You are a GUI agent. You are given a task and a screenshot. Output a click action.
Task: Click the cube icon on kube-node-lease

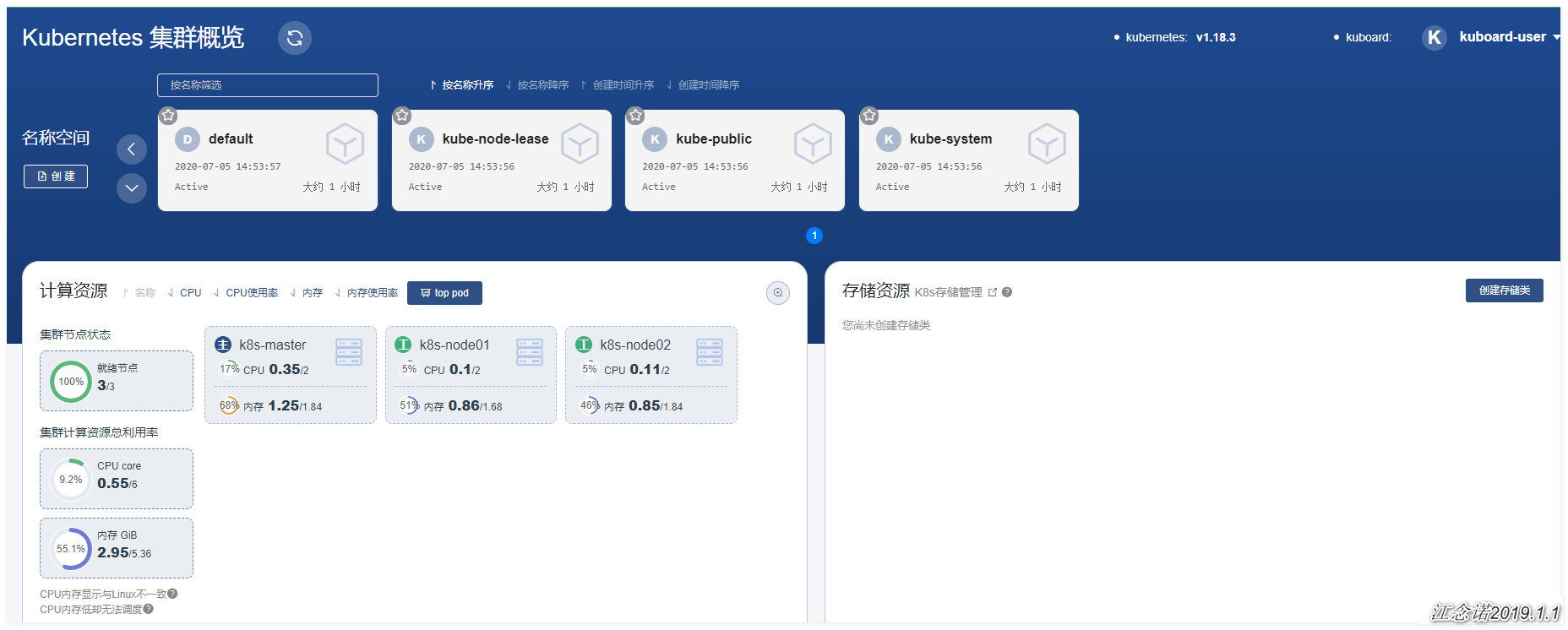[580, 144]
